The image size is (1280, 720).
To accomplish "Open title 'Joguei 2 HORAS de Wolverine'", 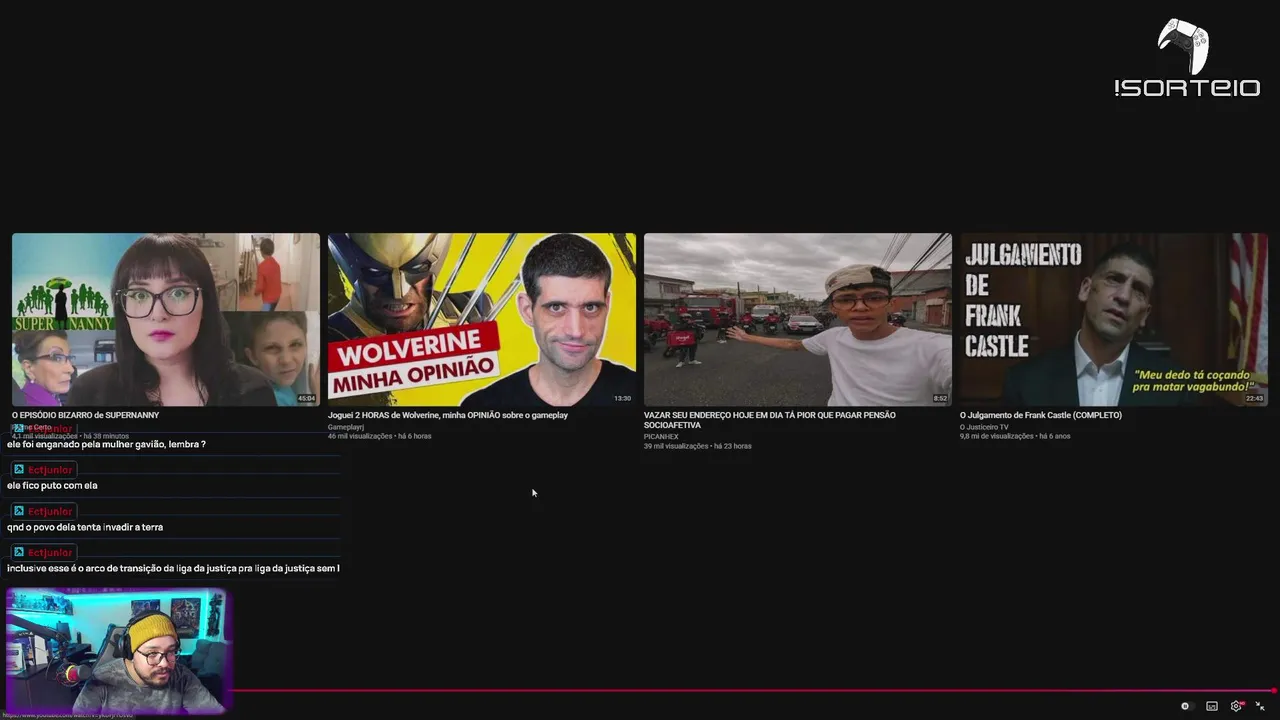I will pyautogui.click(x=448, y=415).
